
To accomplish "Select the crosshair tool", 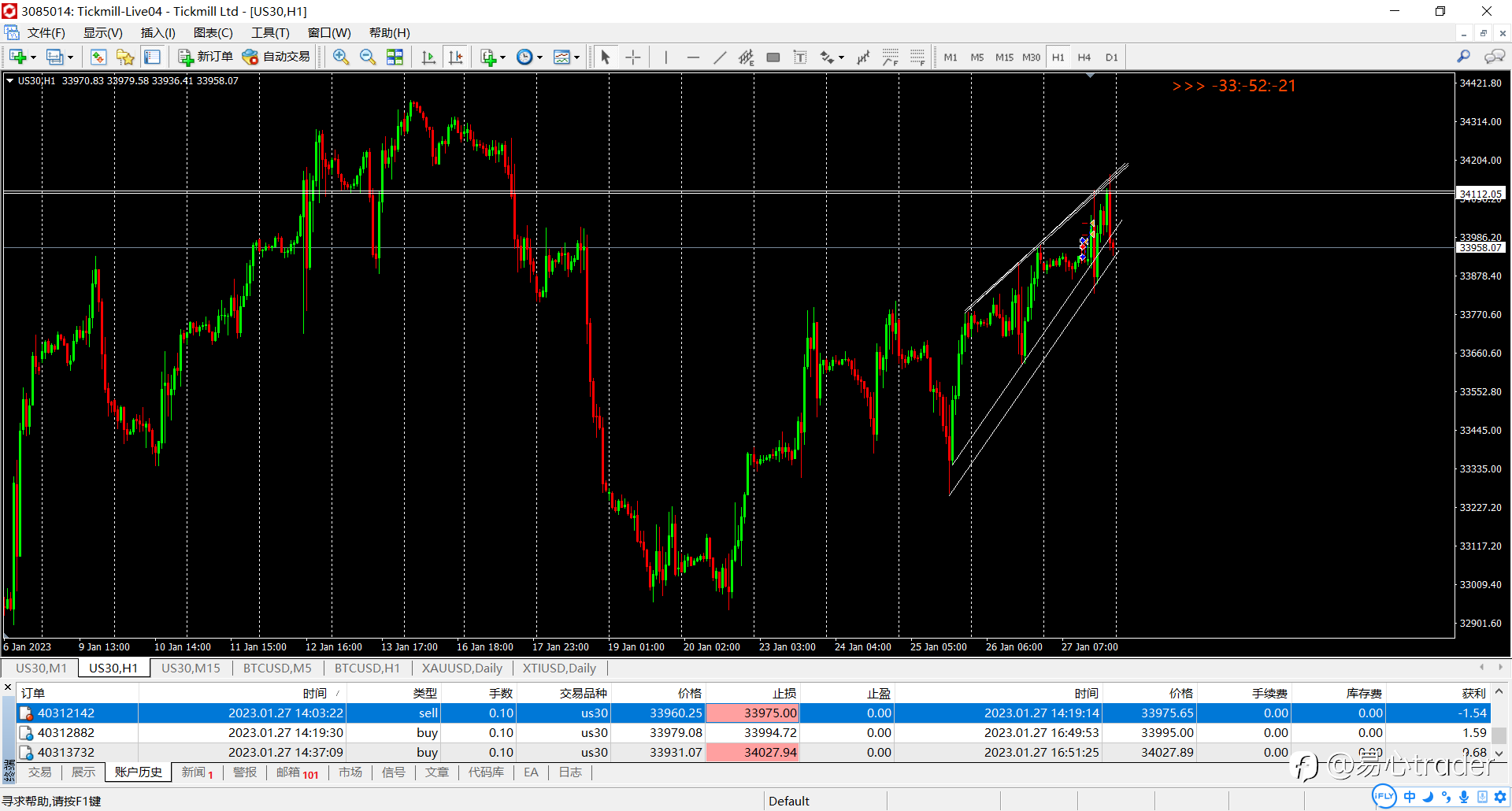I will [x=632, y=57].
